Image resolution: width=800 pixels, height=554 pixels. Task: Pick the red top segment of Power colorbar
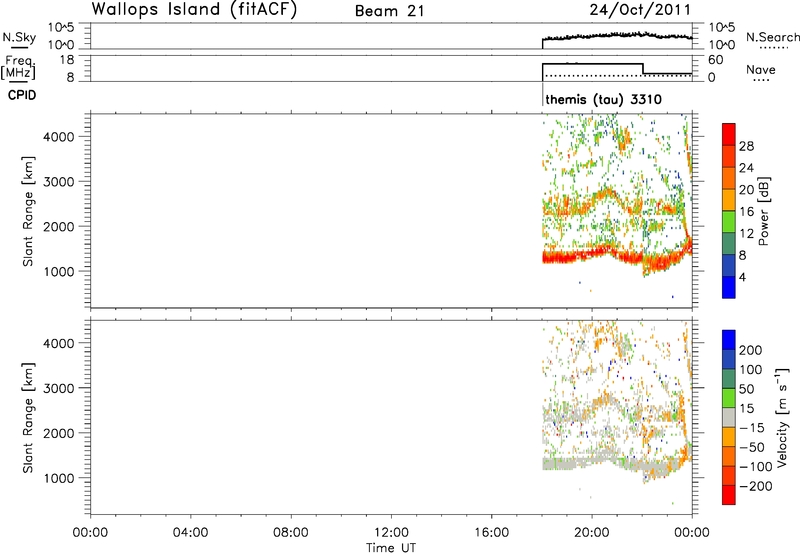(x=729, y=134)
